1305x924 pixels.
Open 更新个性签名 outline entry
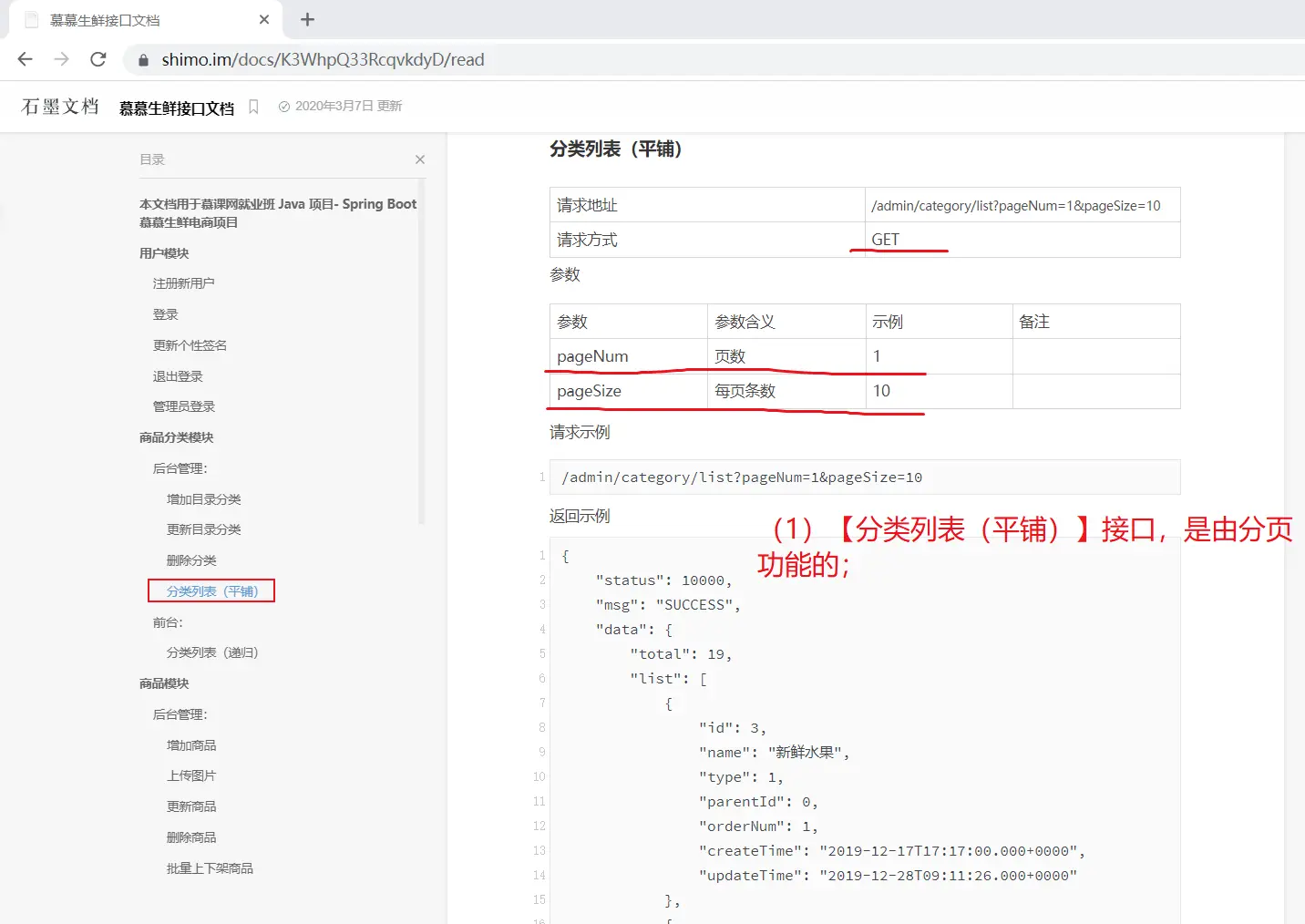pyautogui.click(x=190, y=345)
